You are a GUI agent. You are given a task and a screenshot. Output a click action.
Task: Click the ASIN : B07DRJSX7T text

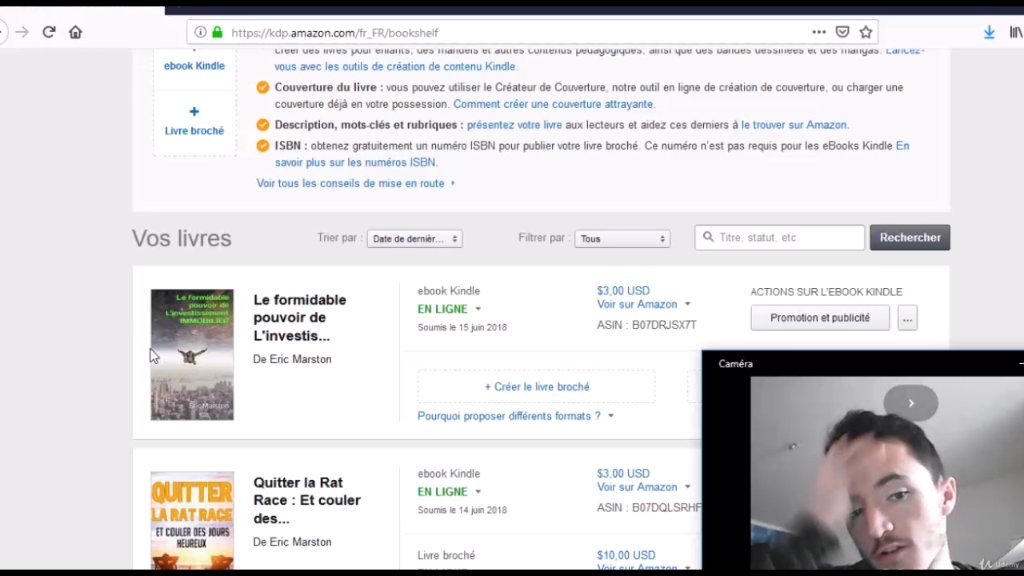tap(647, 325)
